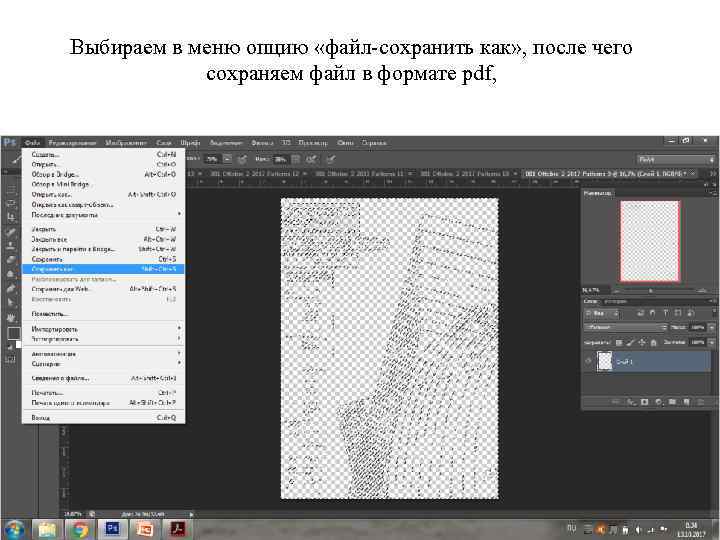Create a new group folder icon

672,402
